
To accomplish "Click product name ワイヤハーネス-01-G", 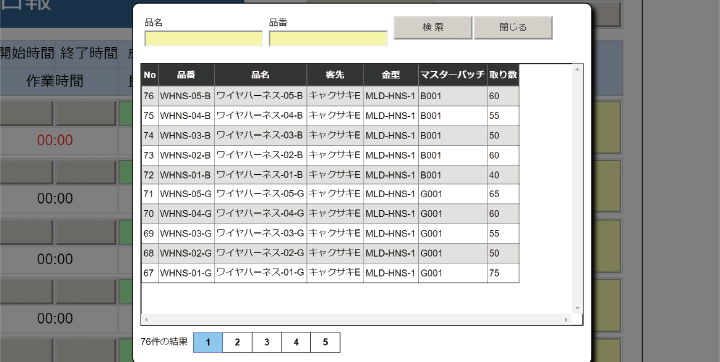I will tap(260, 273).
